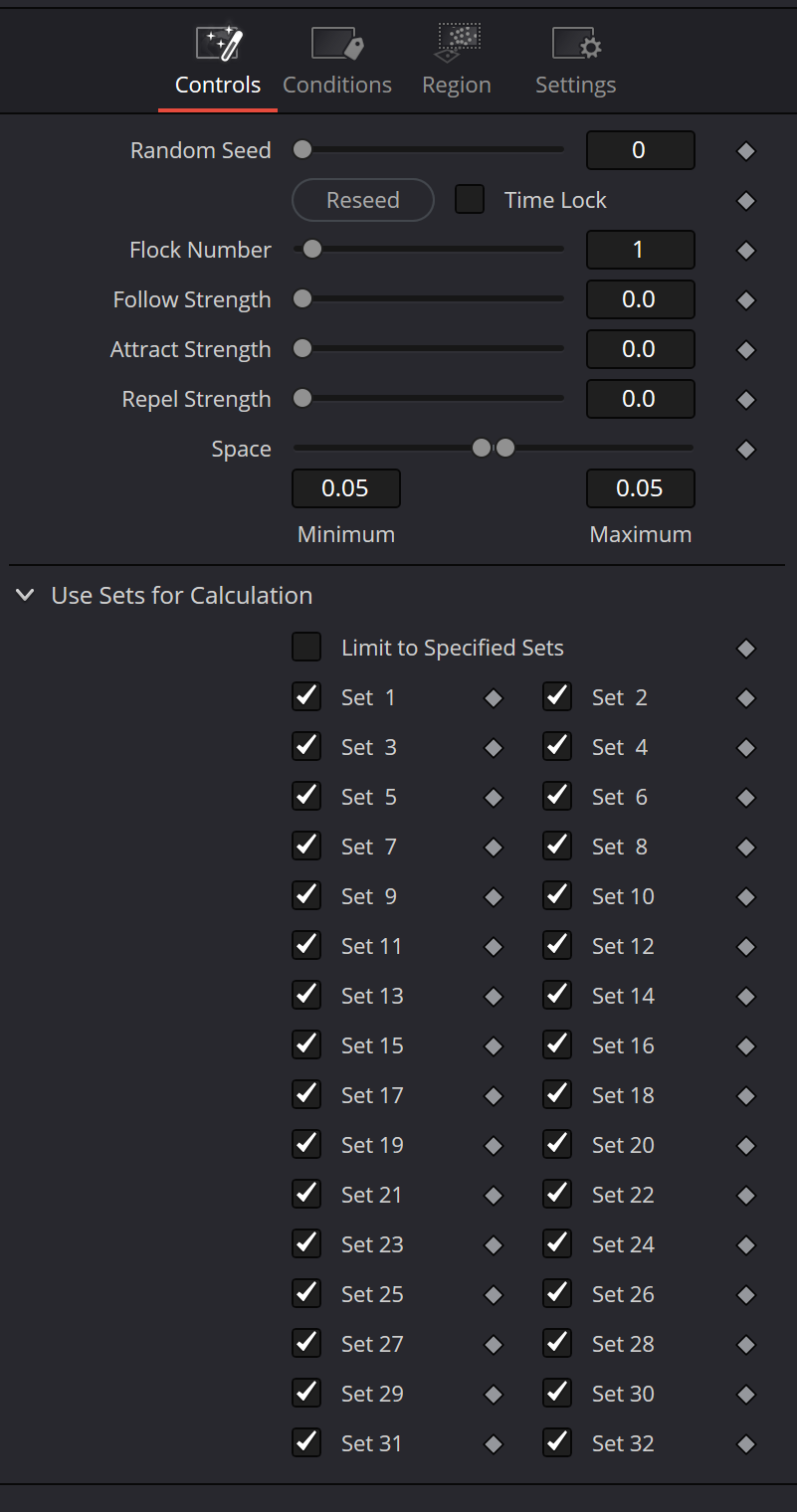Click the Space range slider maximum handle

click(505, 449)
